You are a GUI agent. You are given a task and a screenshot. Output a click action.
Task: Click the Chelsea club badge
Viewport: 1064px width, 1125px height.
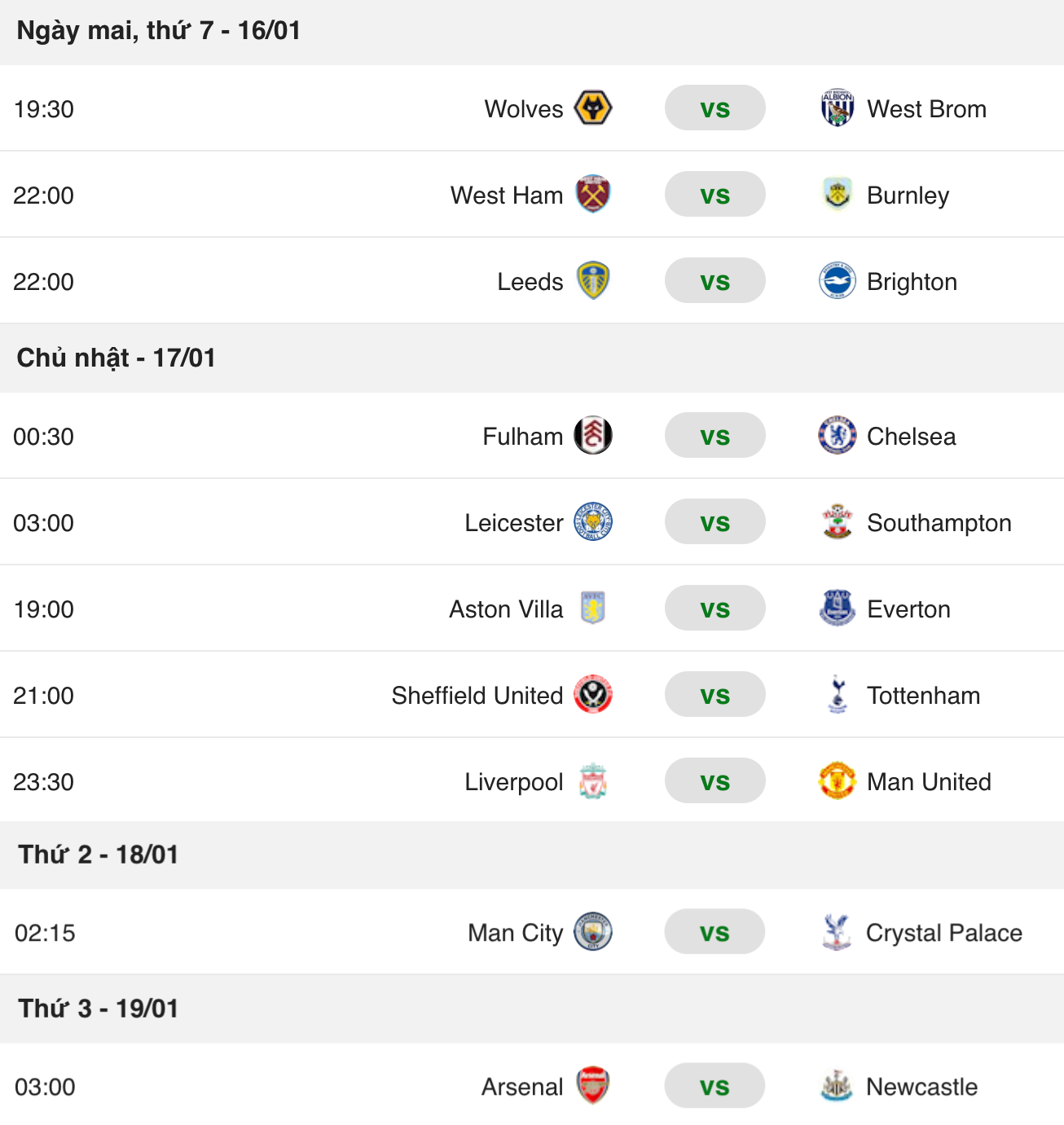pos(836,436)
